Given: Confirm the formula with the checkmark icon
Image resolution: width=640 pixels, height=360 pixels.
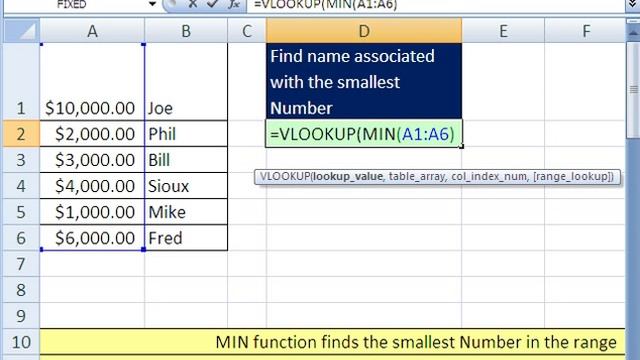Looking at the screenshot, I should tap(212, 4).
